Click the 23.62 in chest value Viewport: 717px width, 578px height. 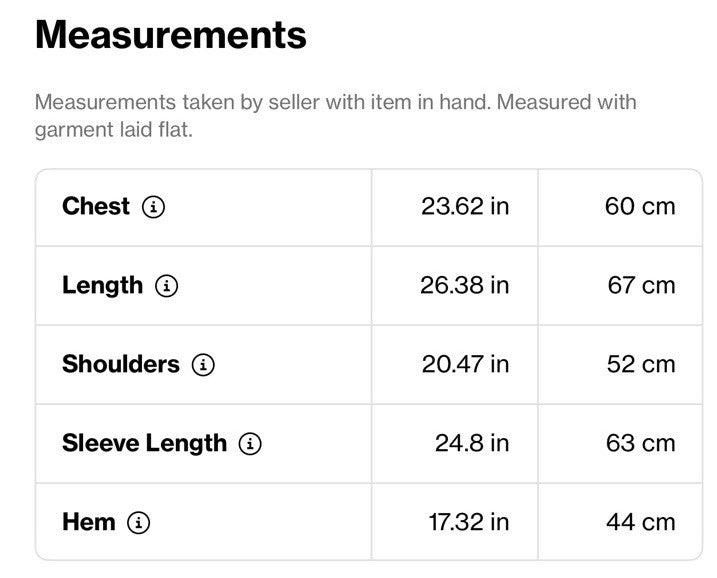(465, 206)
